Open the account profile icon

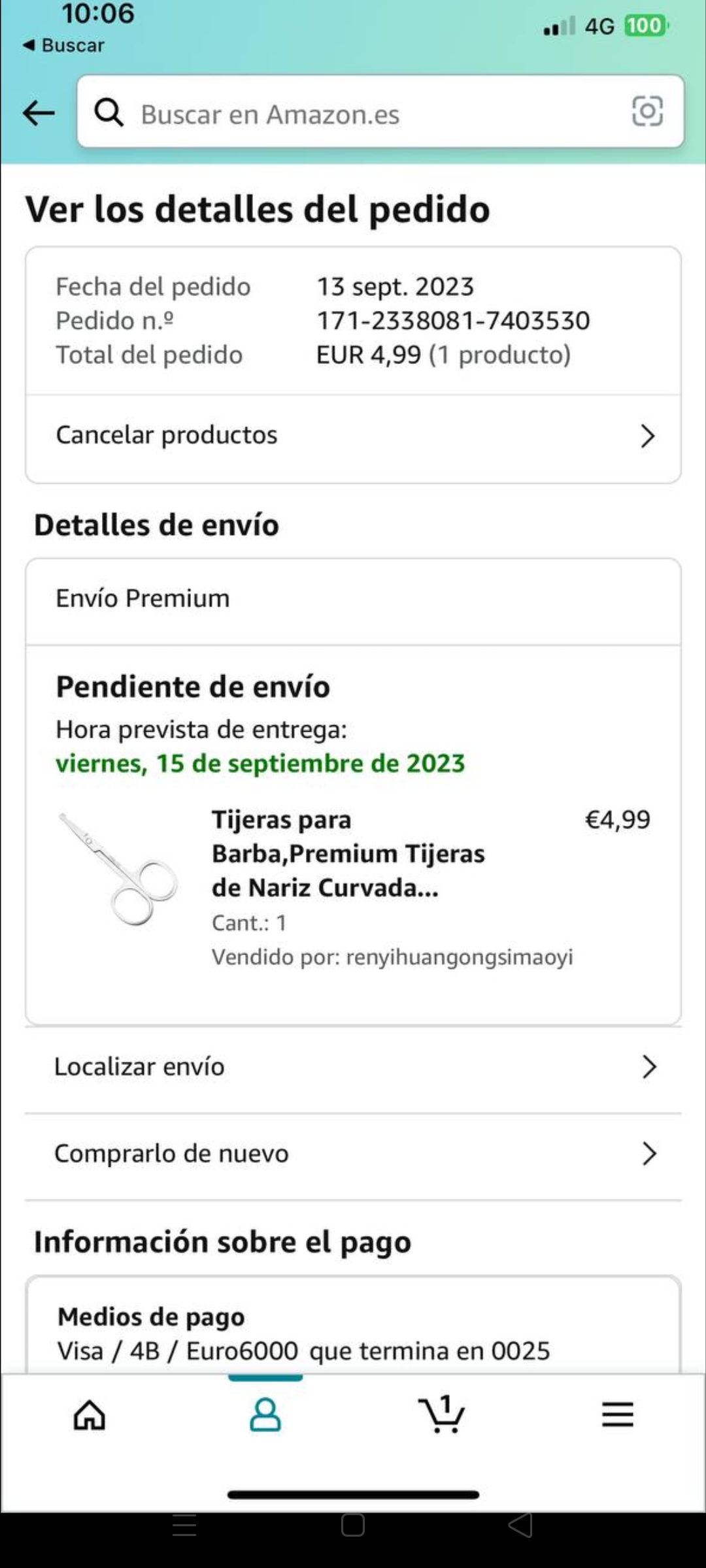pyautogui.click(x=265, y=1415)
